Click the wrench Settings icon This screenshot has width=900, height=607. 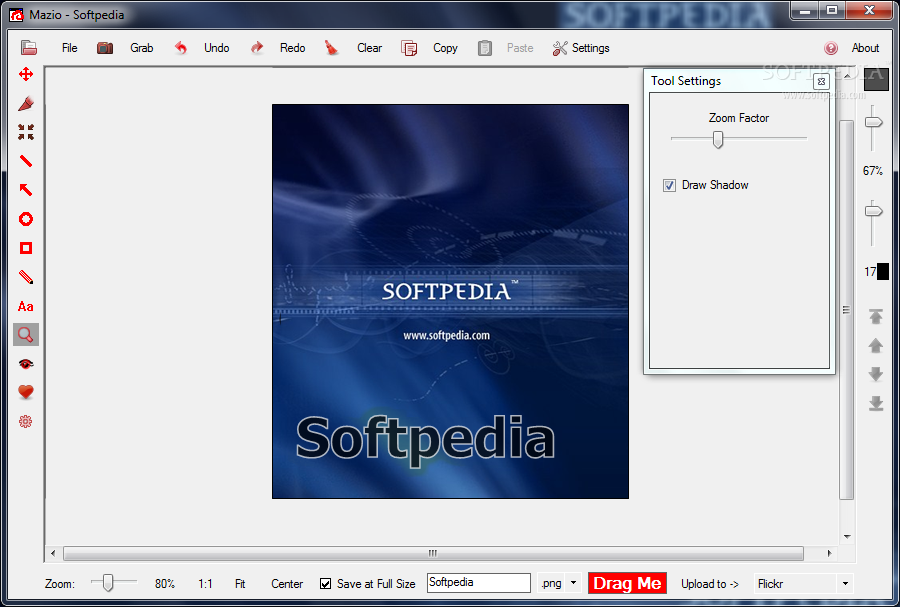[x=560, y=48]
